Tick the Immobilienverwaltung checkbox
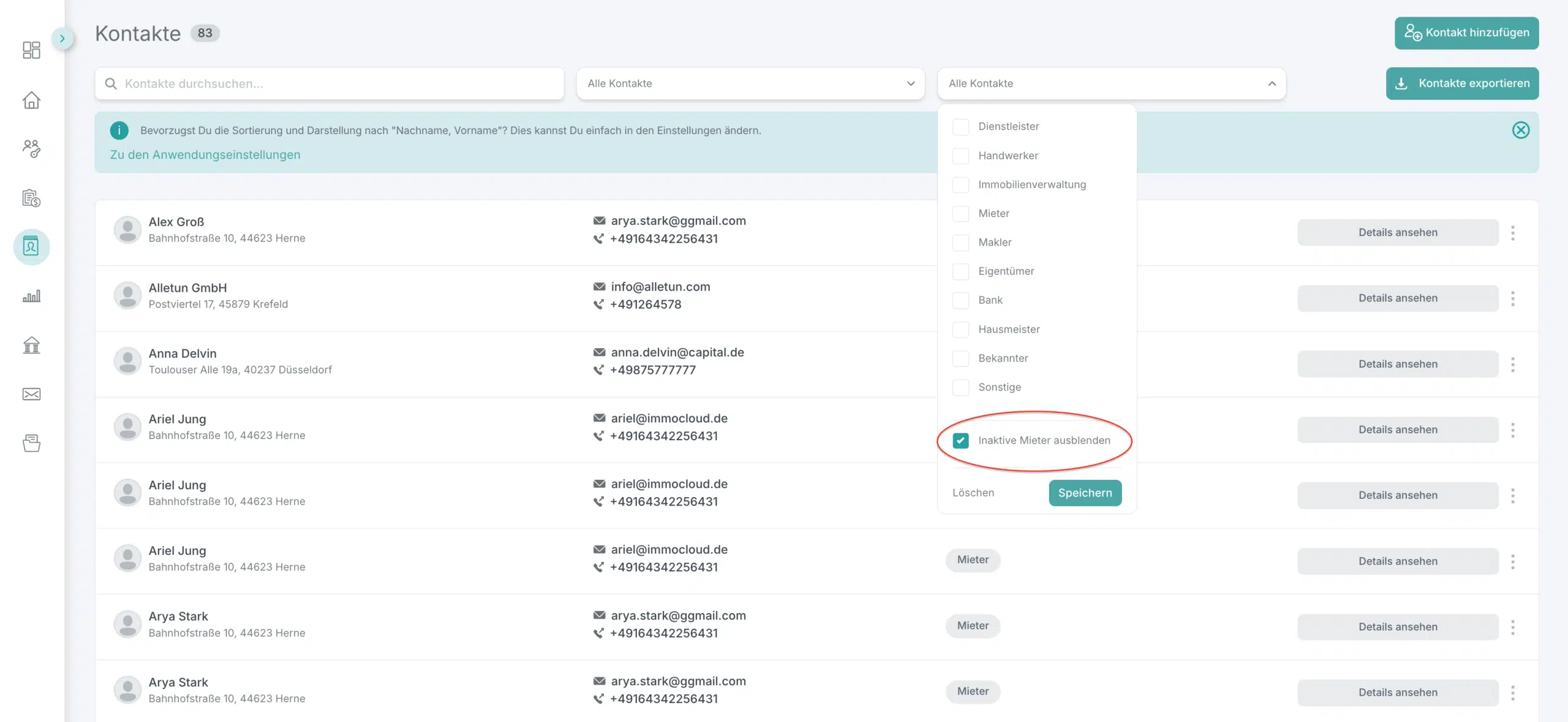The image size is (1568, 722). point(960,184)
